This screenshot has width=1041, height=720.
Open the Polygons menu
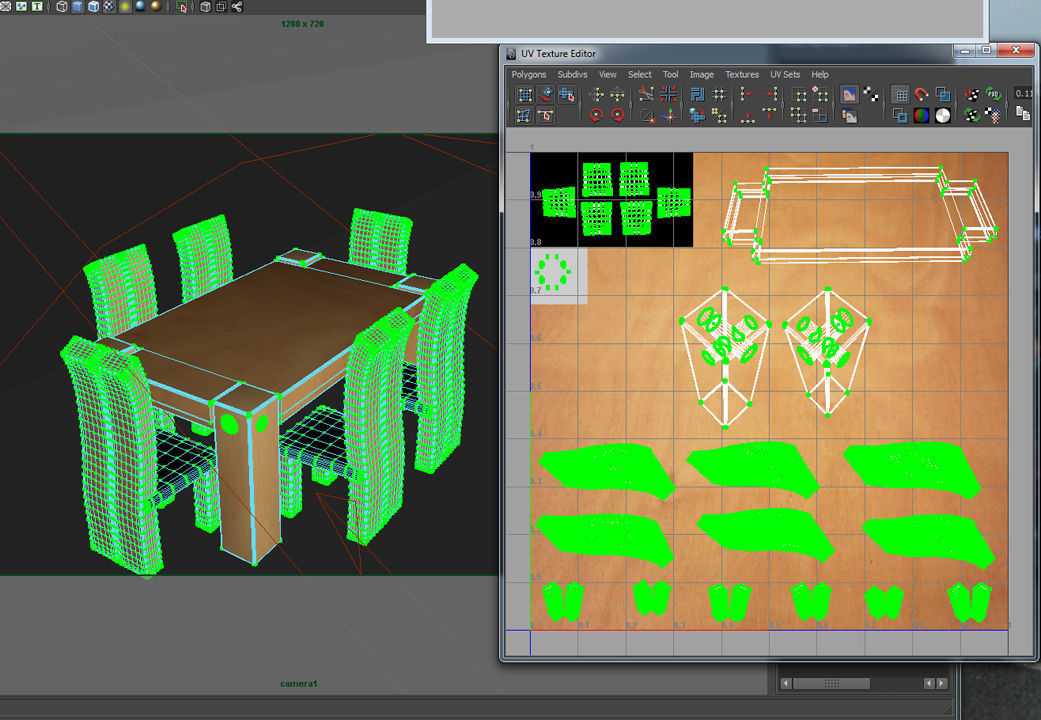(528, 74)
